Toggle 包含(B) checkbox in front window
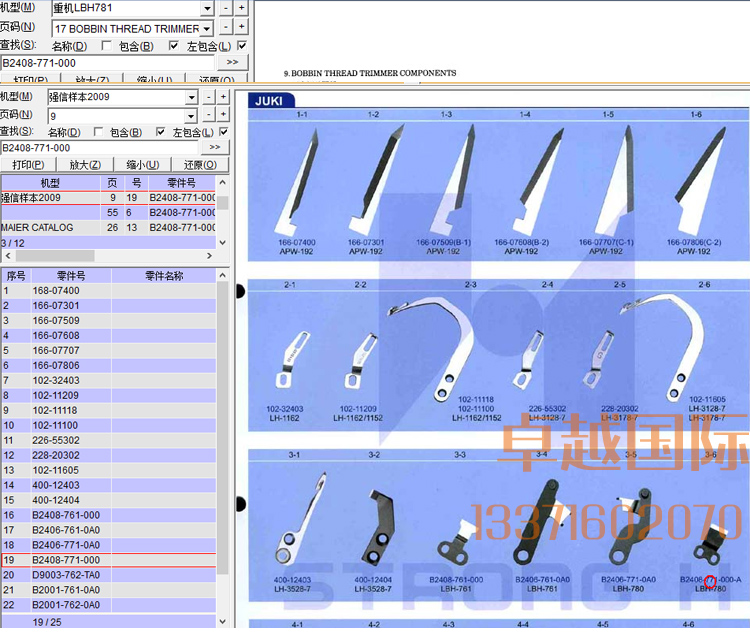The image size is (750, 634). (x=161, y=132)
